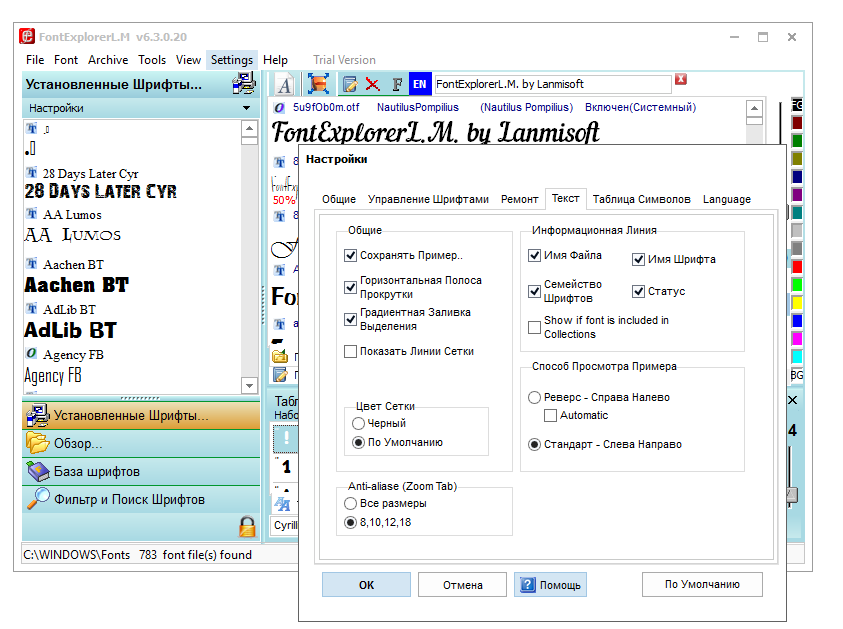Click the book icon for База шрифтов
This screenshot has width=843, height=629.
pos(38,471)
